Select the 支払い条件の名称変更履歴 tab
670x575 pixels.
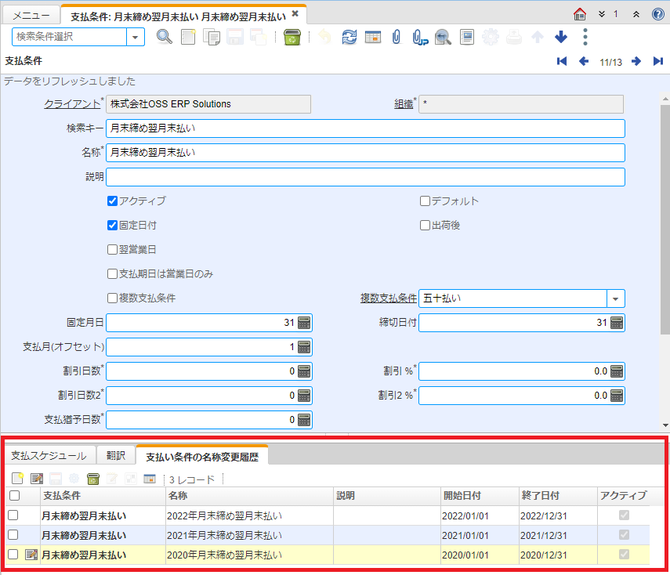click(202, 457)
